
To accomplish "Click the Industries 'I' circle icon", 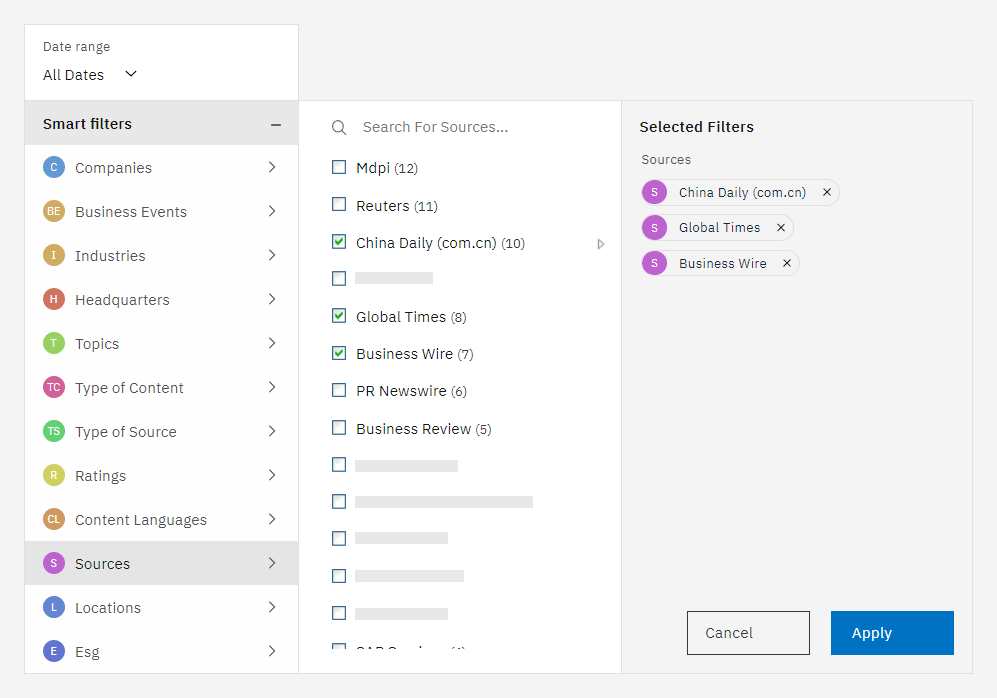I will click(x=54, y=255).
